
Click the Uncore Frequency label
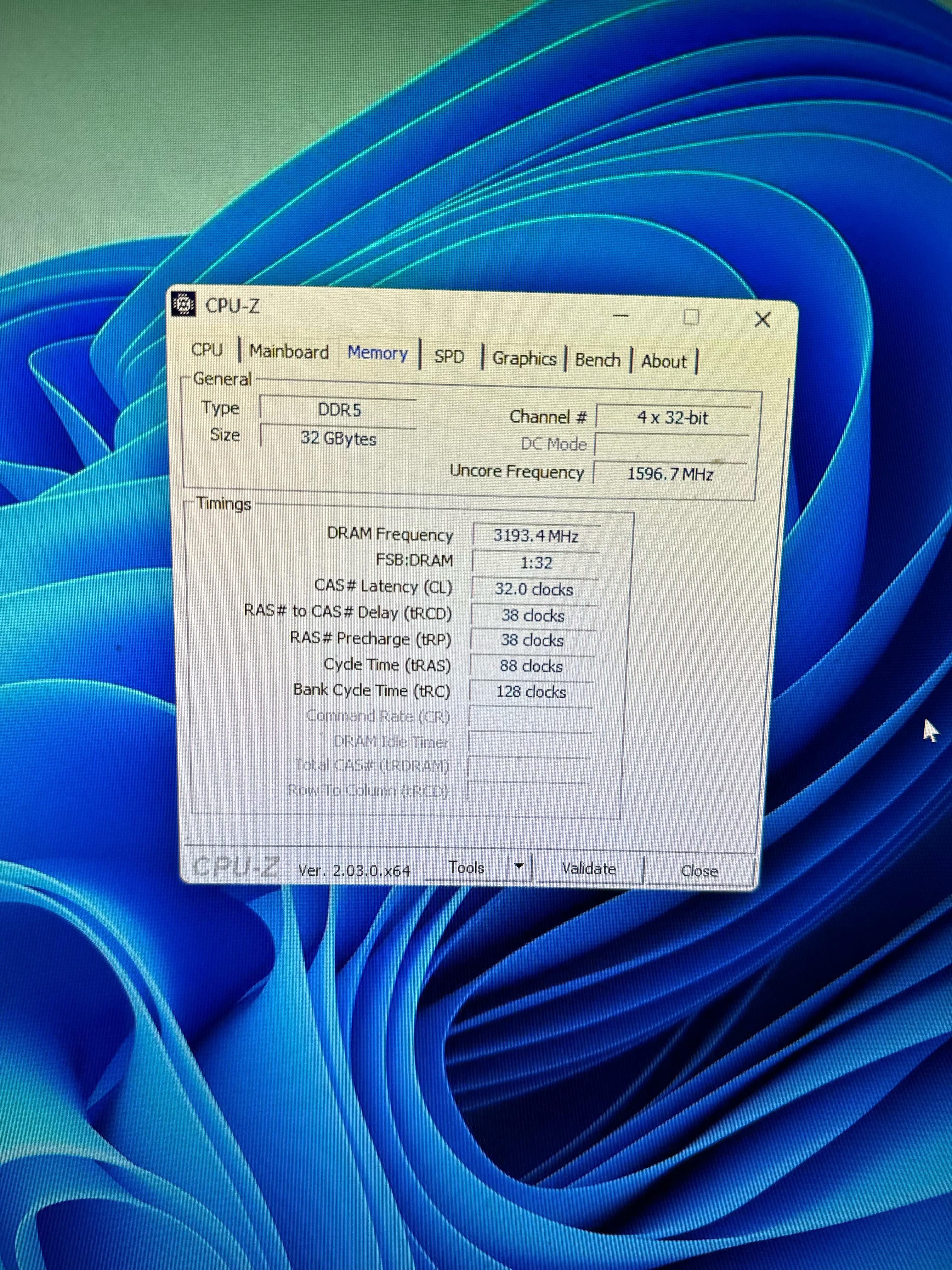coord(517,472)
